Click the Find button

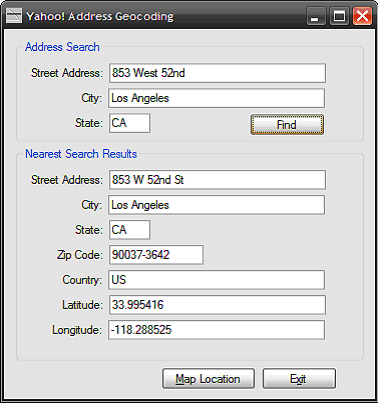[287, 125]
